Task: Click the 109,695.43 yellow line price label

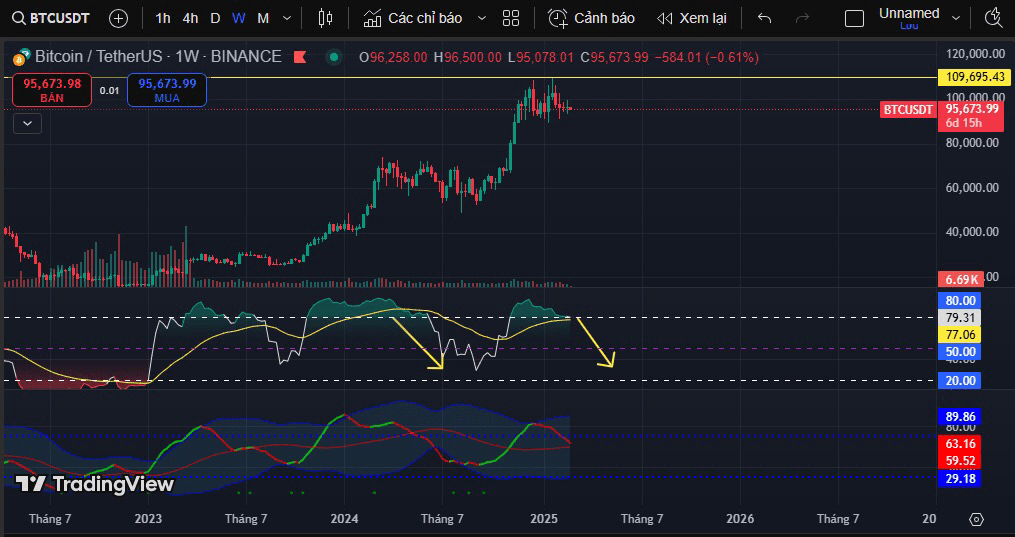Action: tap(976, 77)
